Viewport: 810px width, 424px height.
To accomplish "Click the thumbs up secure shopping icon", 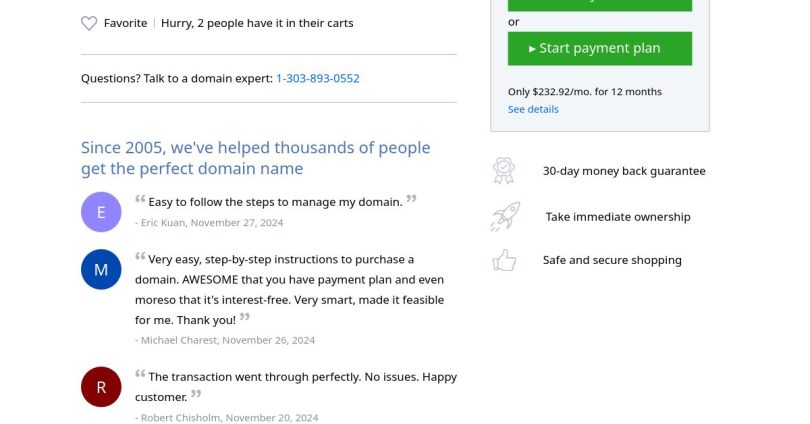I will pos(504,261).
